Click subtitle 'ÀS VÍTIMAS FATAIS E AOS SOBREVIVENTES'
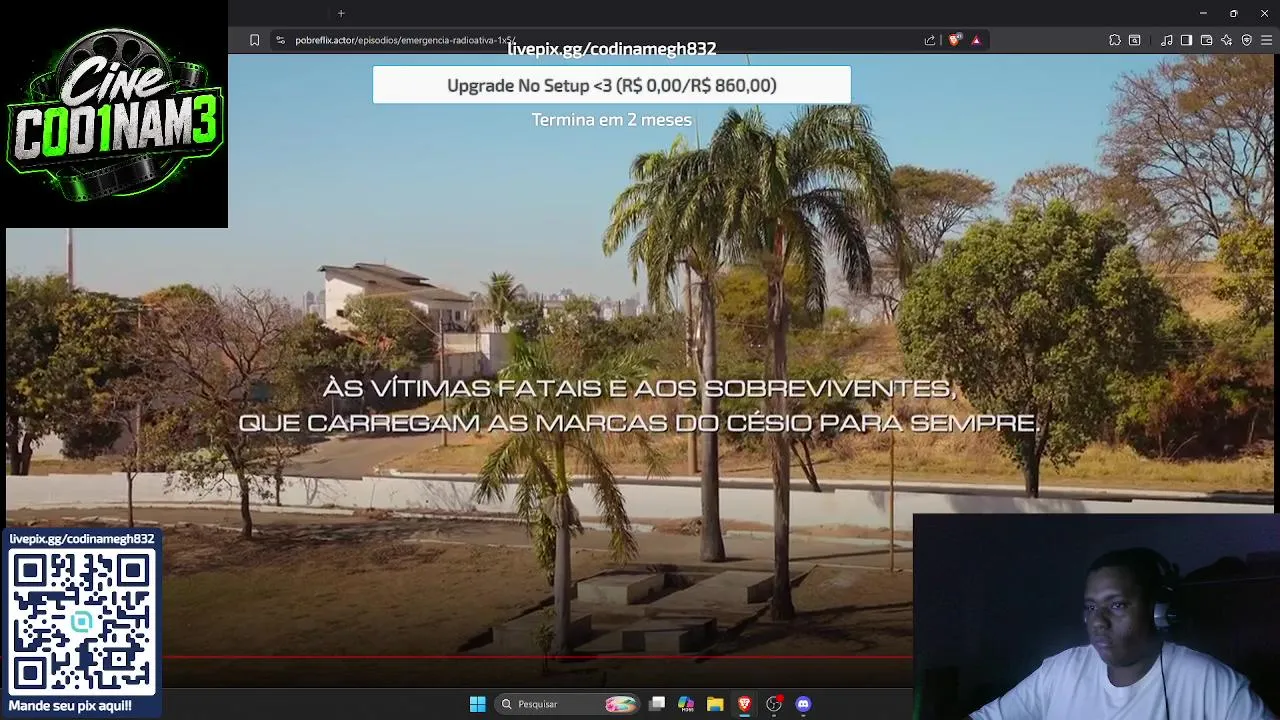This screenshot has height=720, width=1280. click(x=639, y=388)
